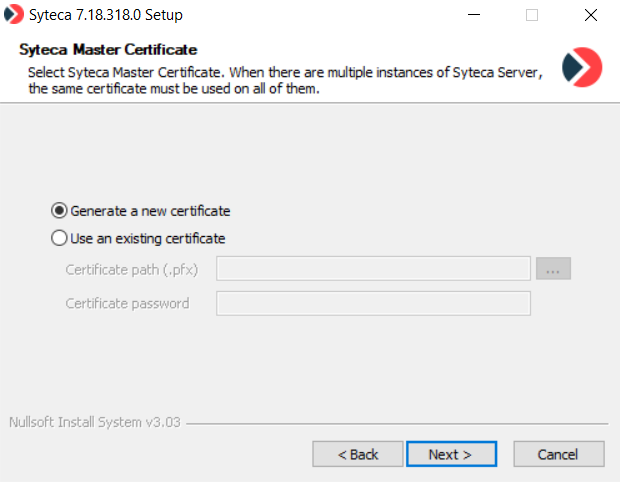Select Generate a new certificate option
The image size is (620, 482).
click(x=60, y=211)
